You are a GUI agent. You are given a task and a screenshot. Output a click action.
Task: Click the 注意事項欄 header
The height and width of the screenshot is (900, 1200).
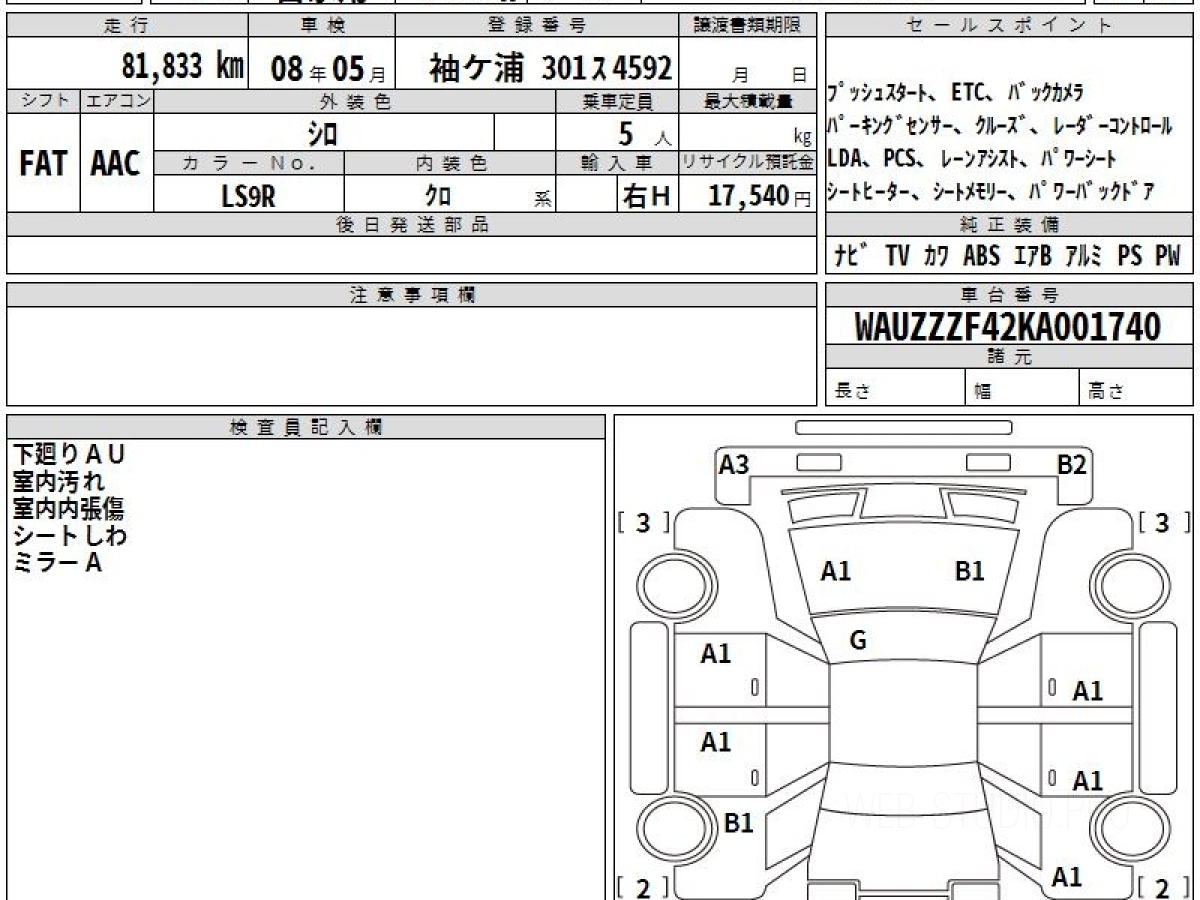[x=412, y=295]
